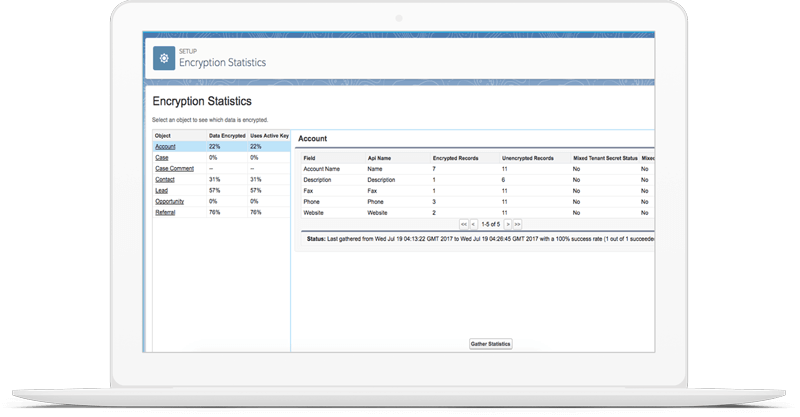This screenshot has width=800, height=417.
Task: Click the Unencrypted Records column header
Action: (526, 158)
